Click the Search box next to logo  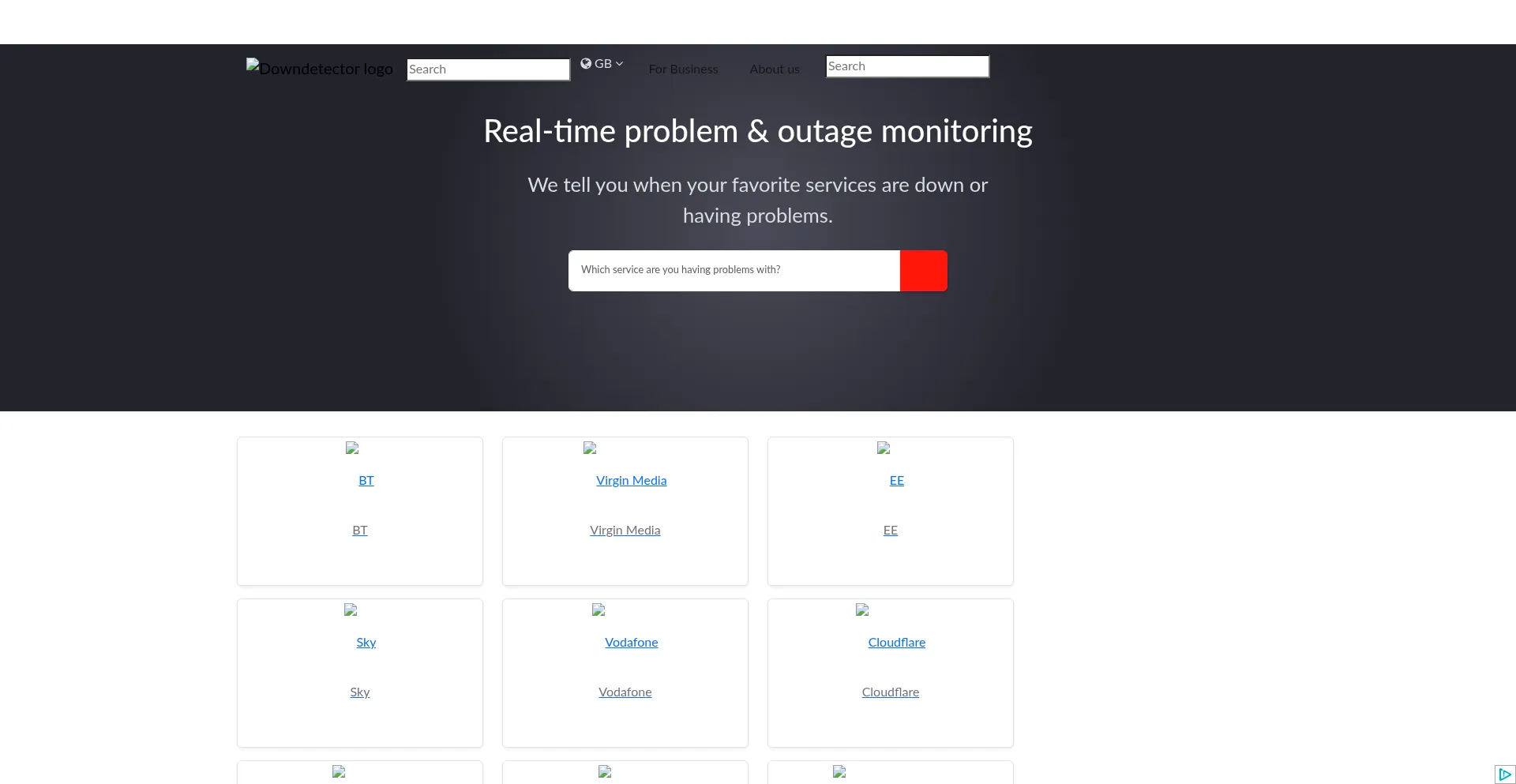tap(488, 69)
